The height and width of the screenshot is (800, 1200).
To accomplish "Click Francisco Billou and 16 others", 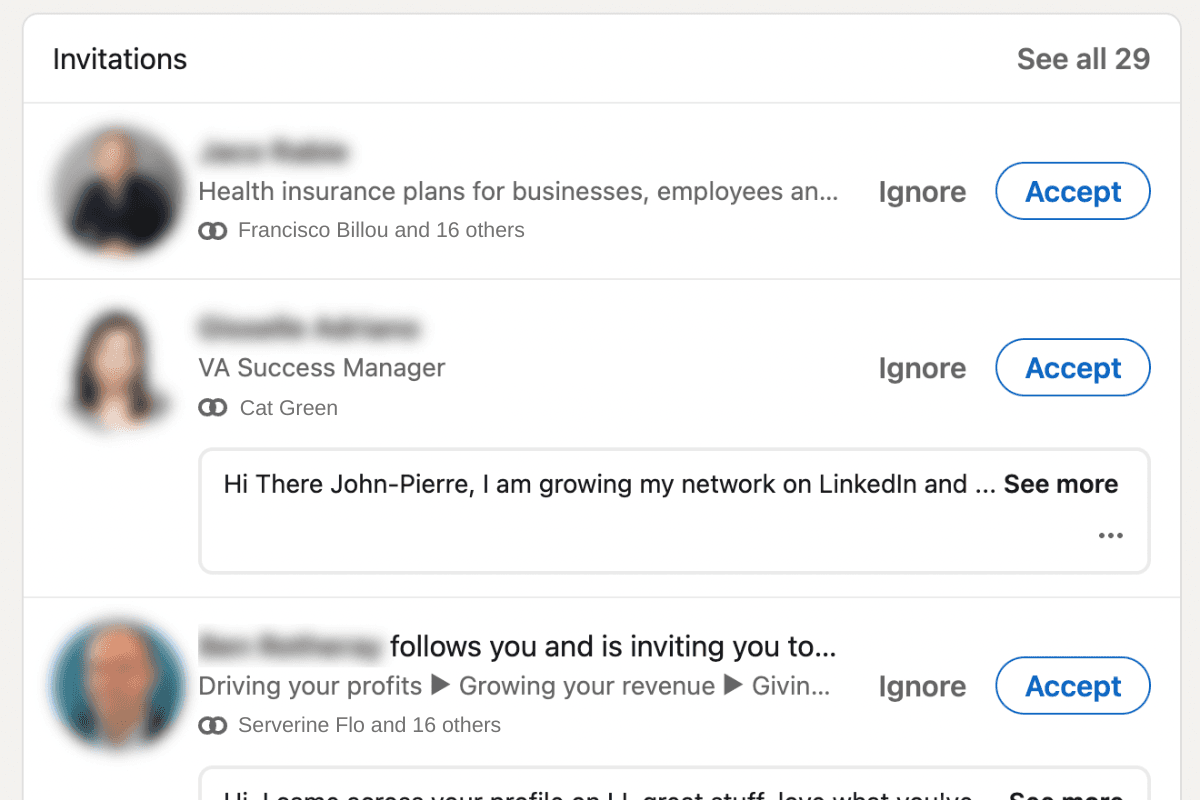I will pyautogui.click(x=381, y=230).
